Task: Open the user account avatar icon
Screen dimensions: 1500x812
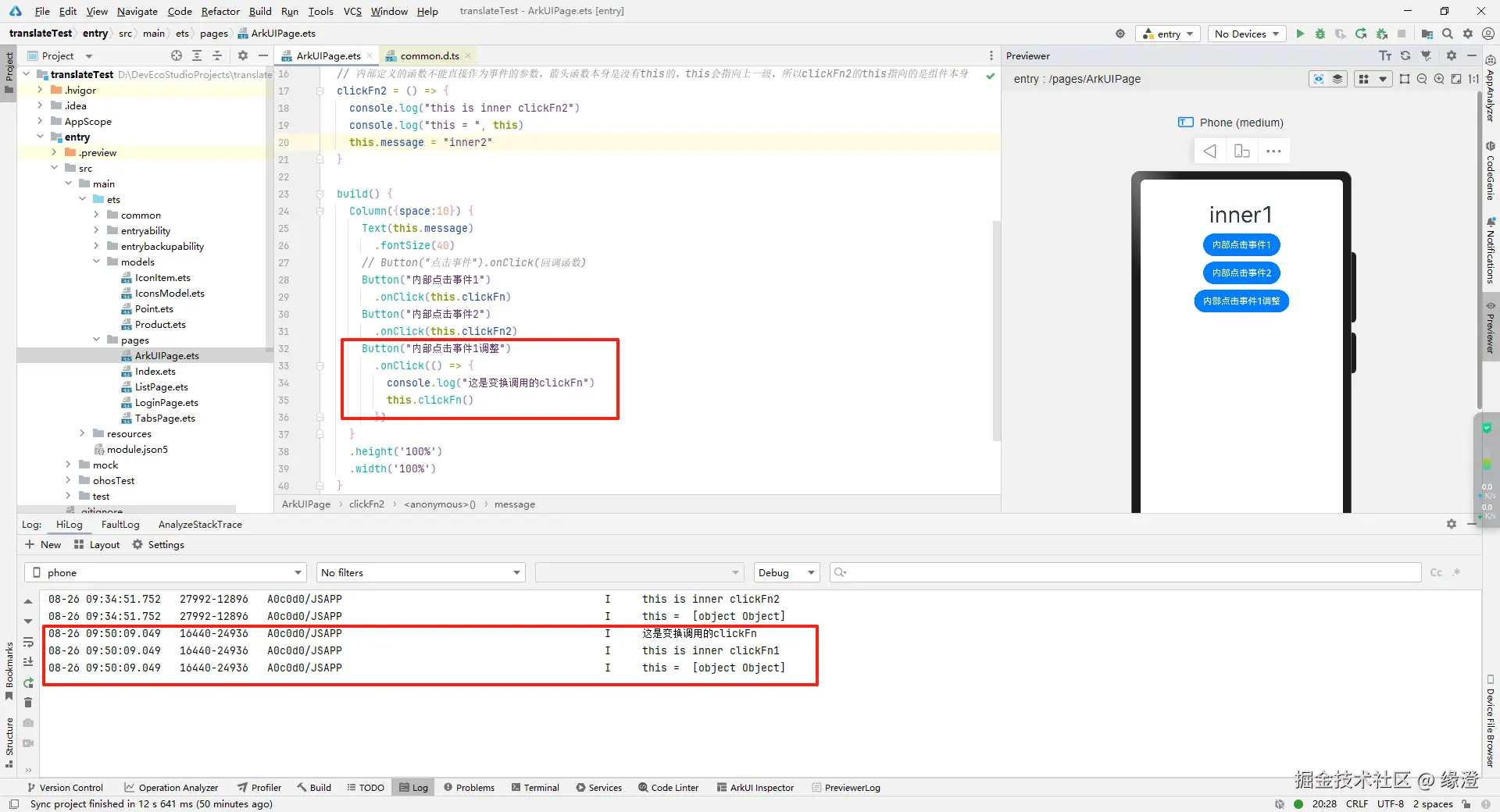Action: pyautogui.click(x=1488, y=34)
